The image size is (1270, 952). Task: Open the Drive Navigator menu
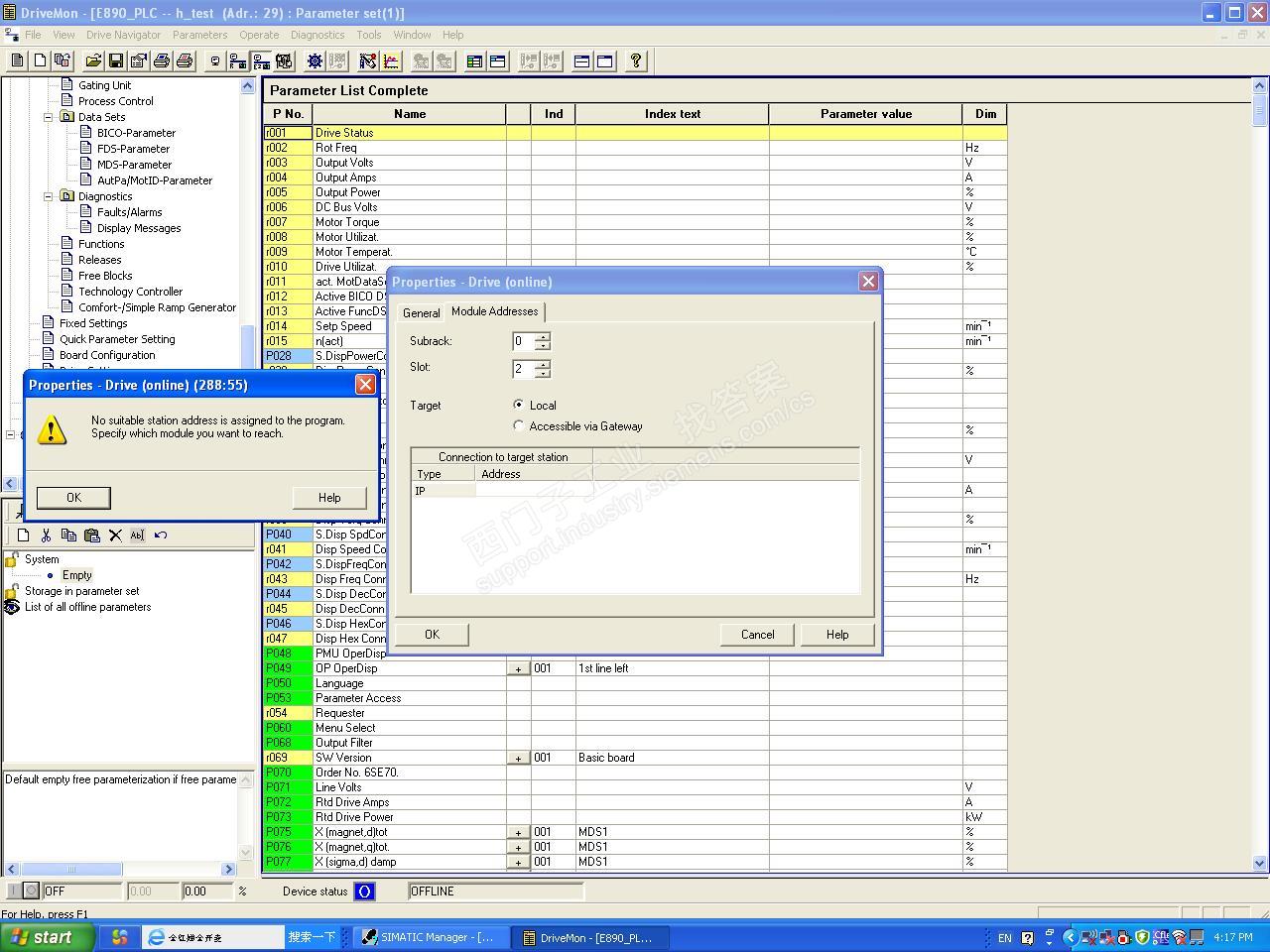coord(123,35)
